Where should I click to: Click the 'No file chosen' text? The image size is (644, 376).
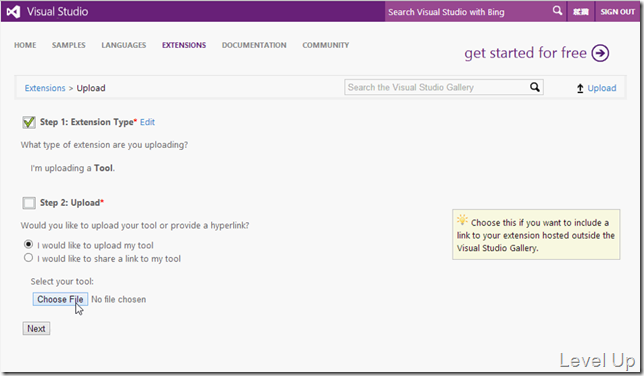(x=119, y=299)
